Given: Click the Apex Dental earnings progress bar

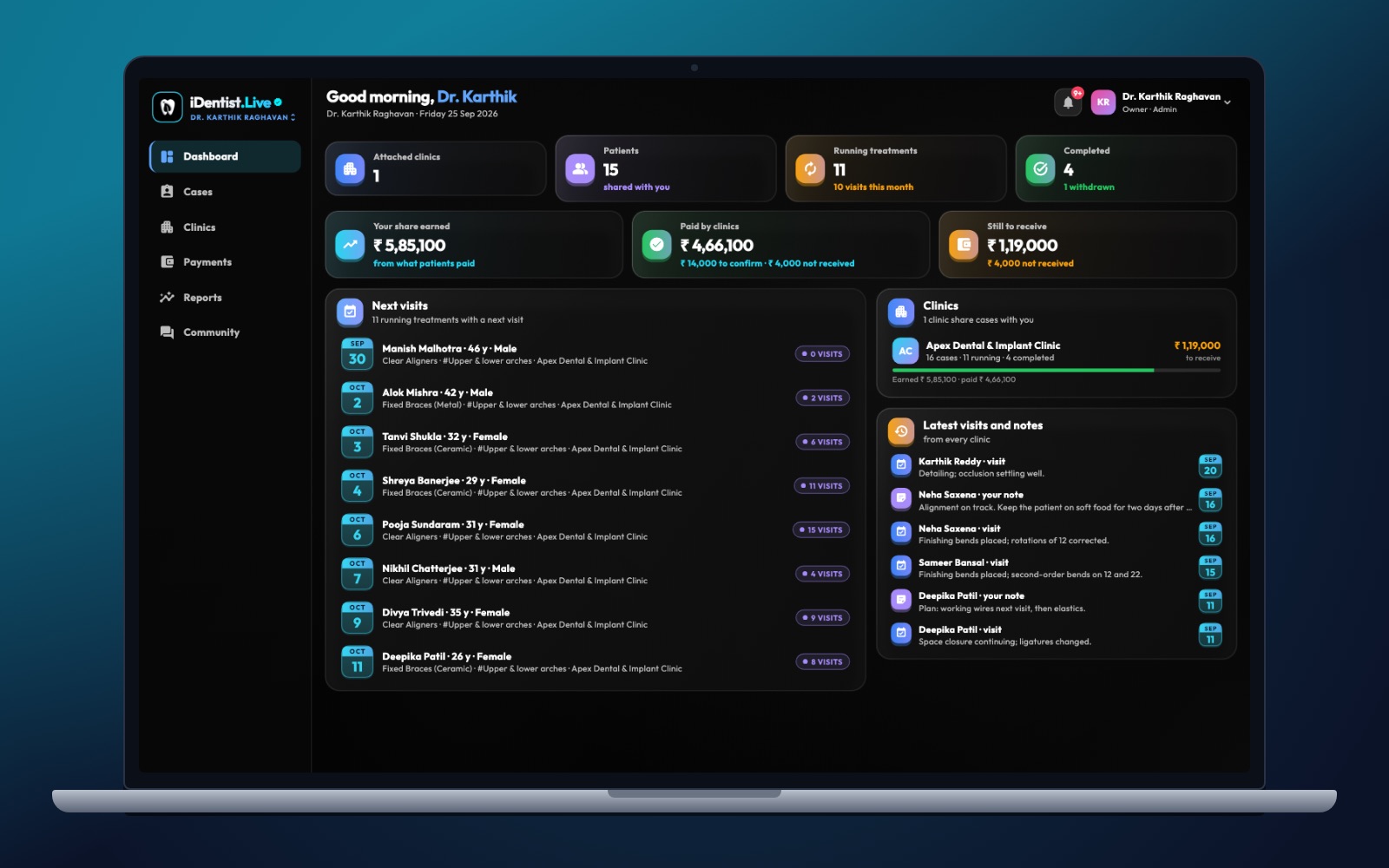Looking at the screenshot, I should [1057, 371].
